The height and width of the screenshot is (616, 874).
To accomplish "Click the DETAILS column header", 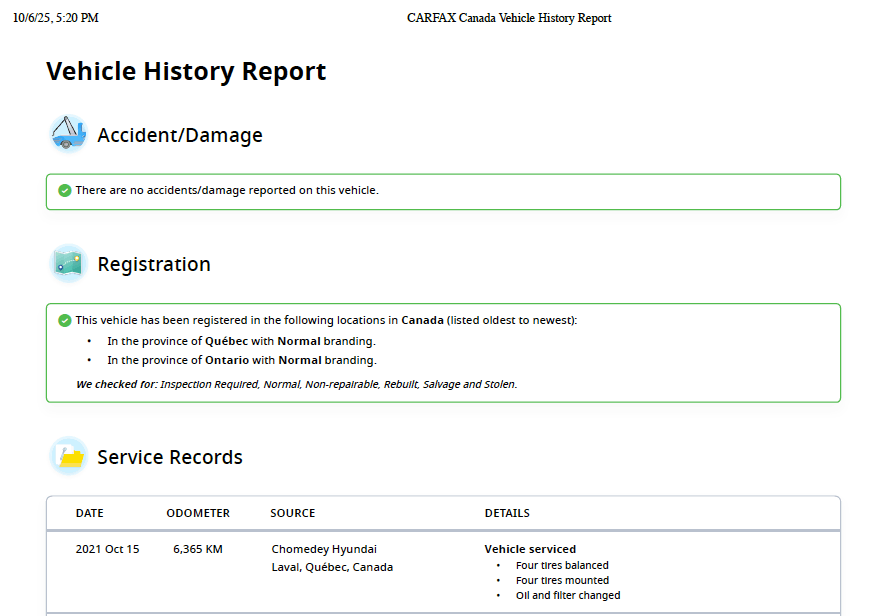I will [507, 513].
